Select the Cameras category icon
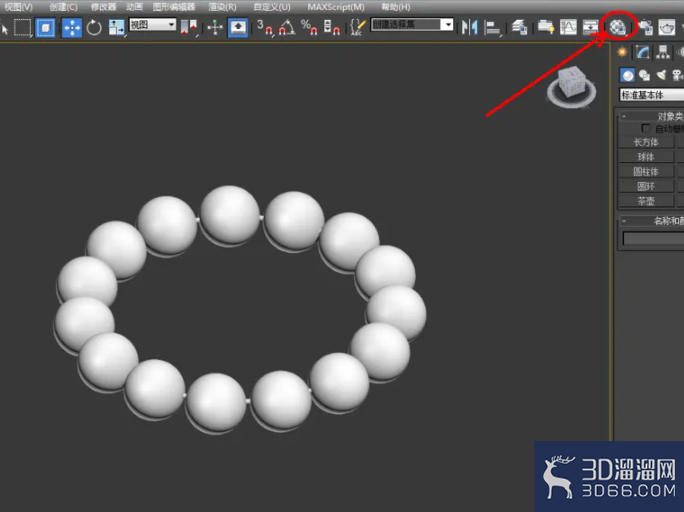This screenshot has height=512, width=684. coord(677,75)
